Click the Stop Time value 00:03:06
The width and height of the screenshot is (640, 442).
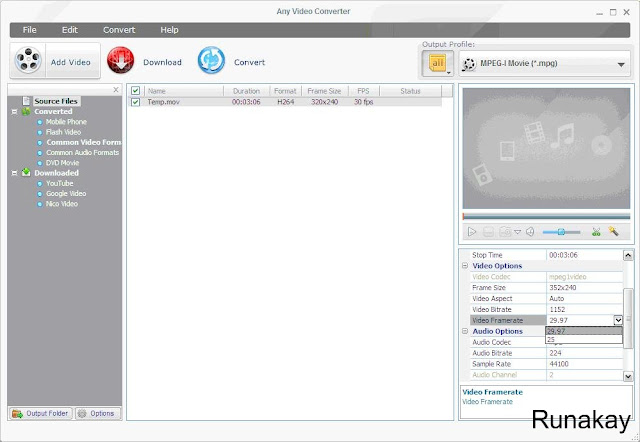pyautogui.click(x=563, y=255)
